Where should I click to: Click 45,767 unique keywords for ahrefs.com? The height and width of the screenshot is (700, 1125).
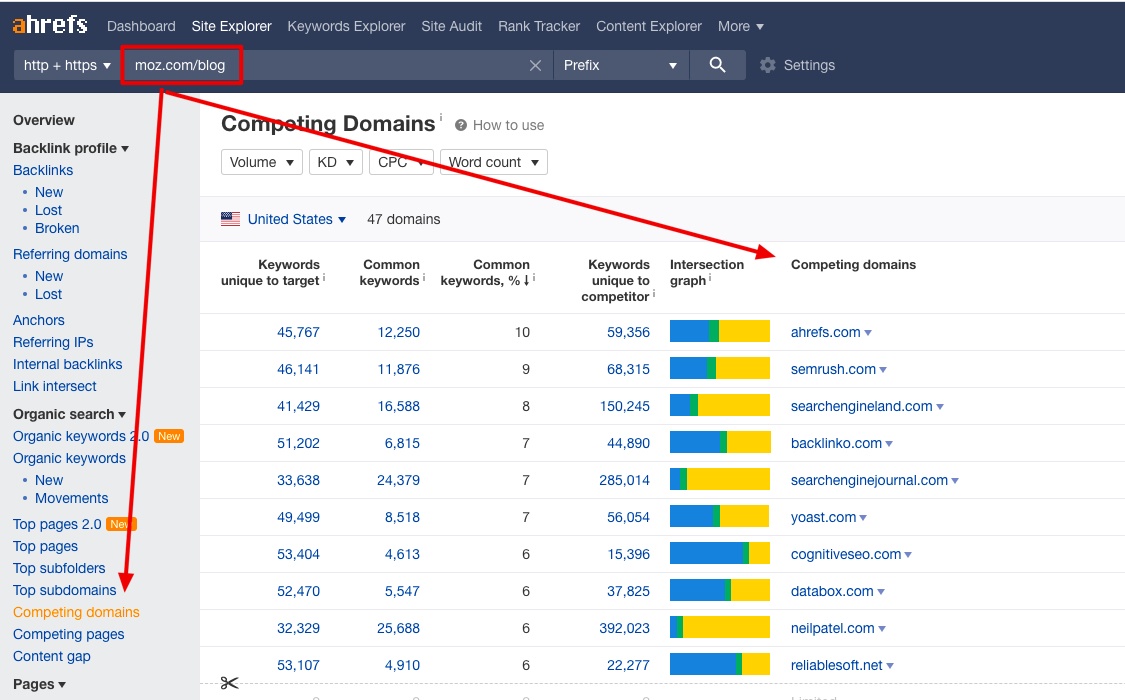298,333
